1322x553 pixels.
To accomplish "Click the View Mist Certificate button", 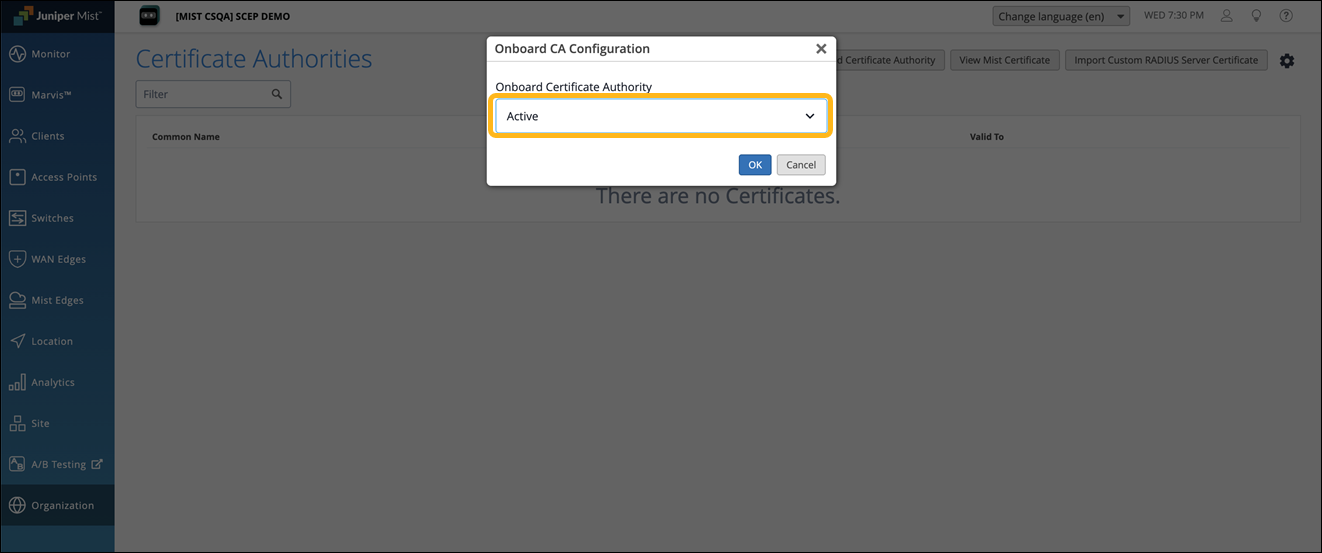I will tap(1004, 60).
